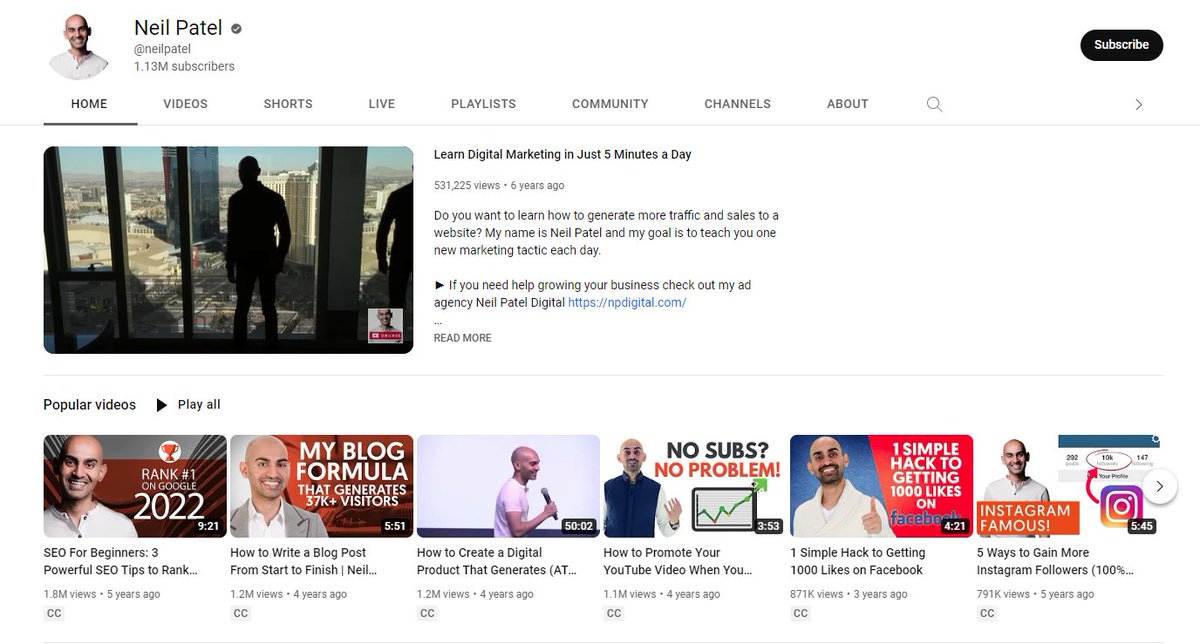Open the npdigital.com link
Viewport: 1200px width, 644px height.
[x=627, y=302]
